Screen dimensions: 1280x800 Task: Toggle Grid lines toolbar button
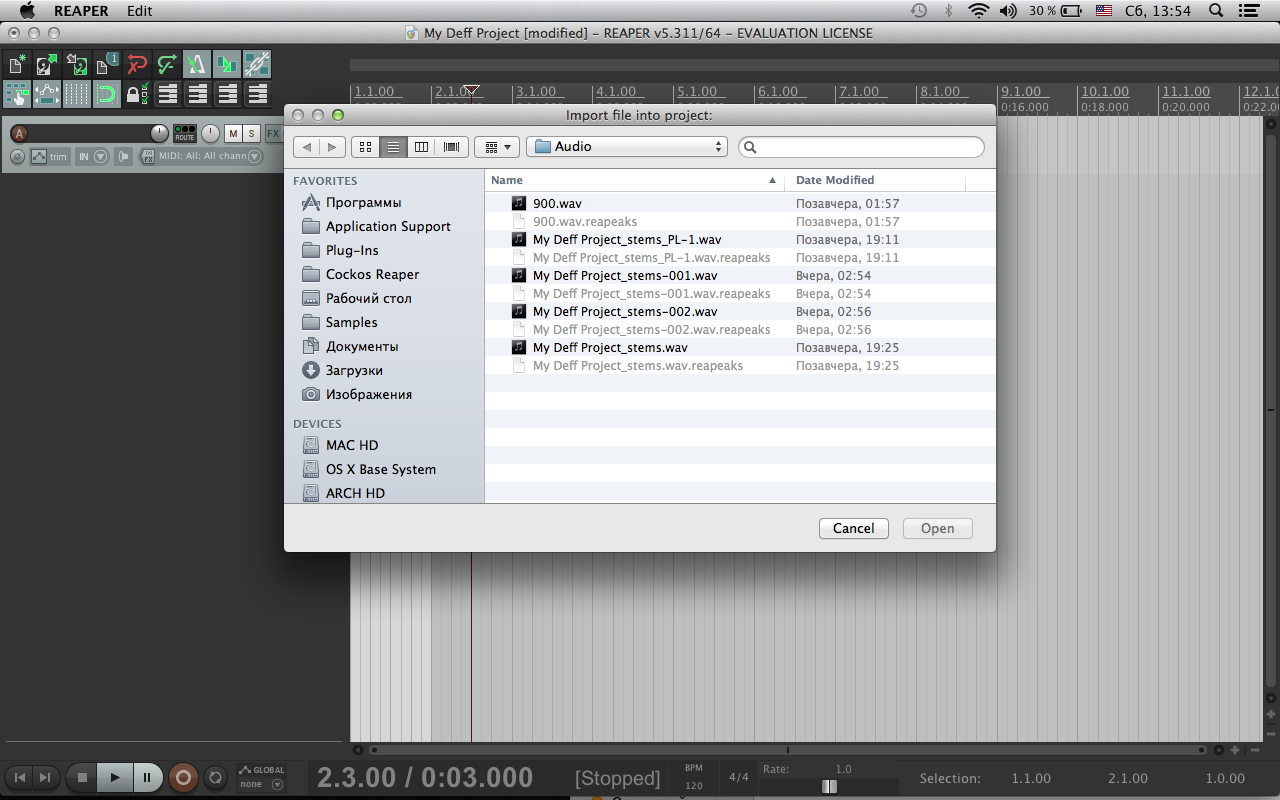point(77,94)
